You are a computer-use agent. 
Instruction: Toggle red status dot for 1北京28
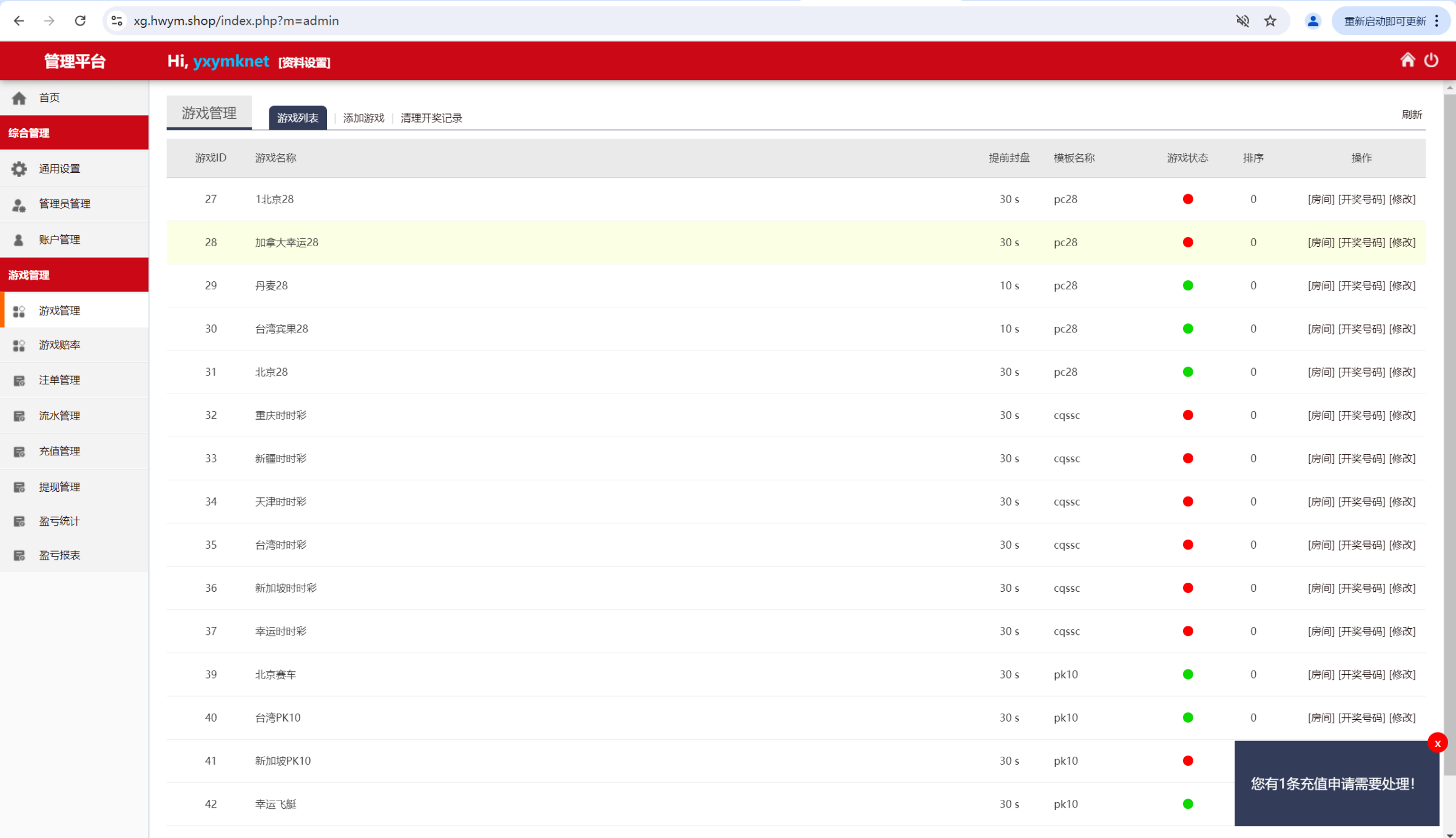[x=1188, y=199]
